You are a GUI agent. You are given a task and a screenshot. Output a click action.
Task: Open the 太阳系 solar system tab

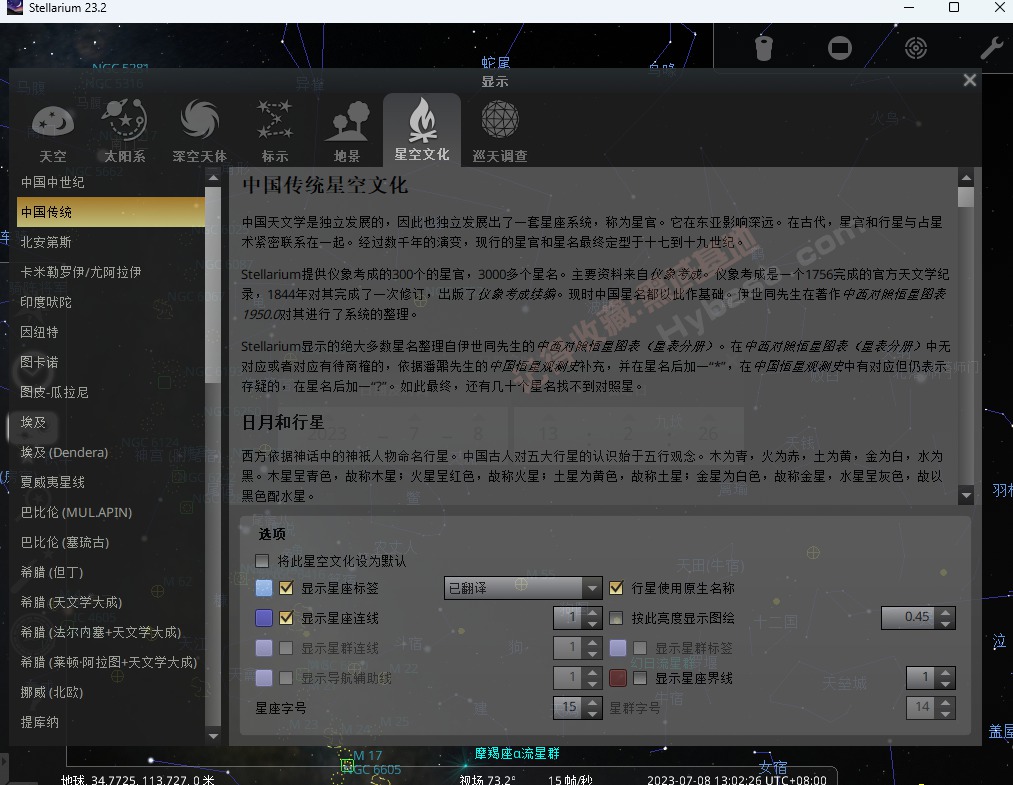(125, 131)
